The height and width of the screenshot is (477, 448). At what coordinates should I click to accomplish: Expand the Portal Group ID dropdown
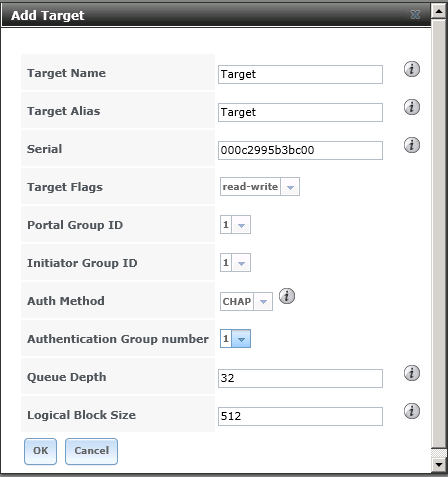pos(235,225)
